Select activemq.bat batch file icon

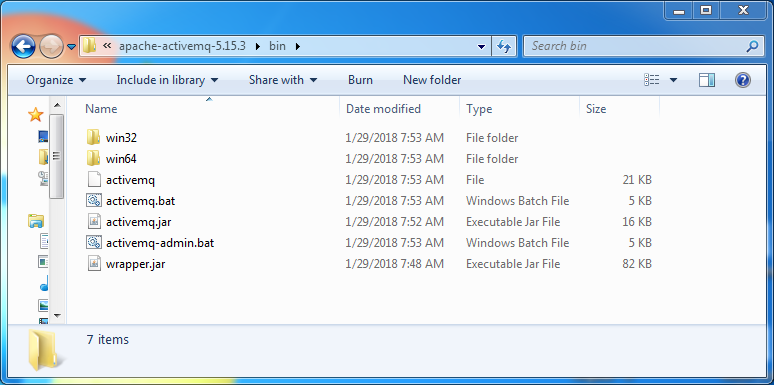tap(94, 201)
